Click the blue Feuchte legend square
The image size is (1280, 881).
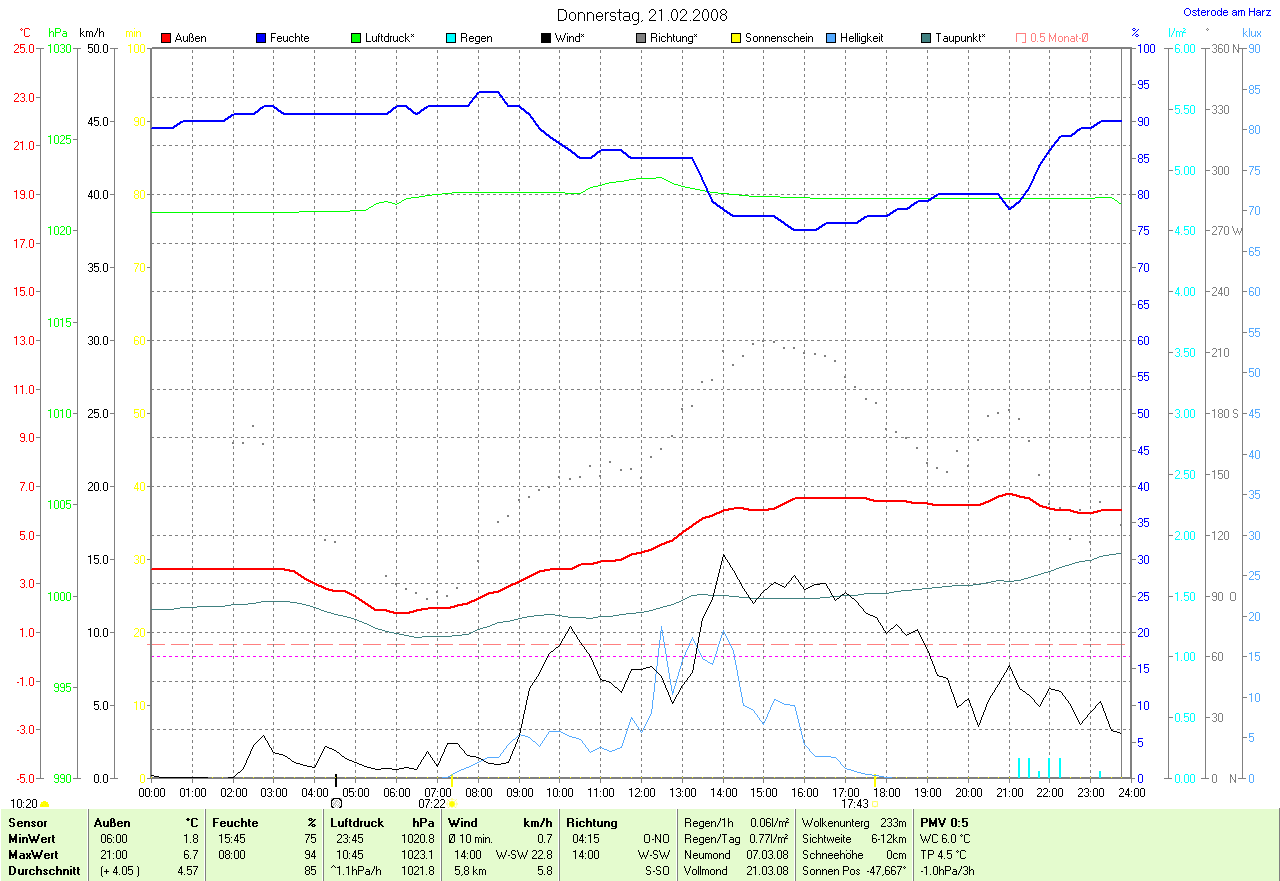[x=261, y=38]
